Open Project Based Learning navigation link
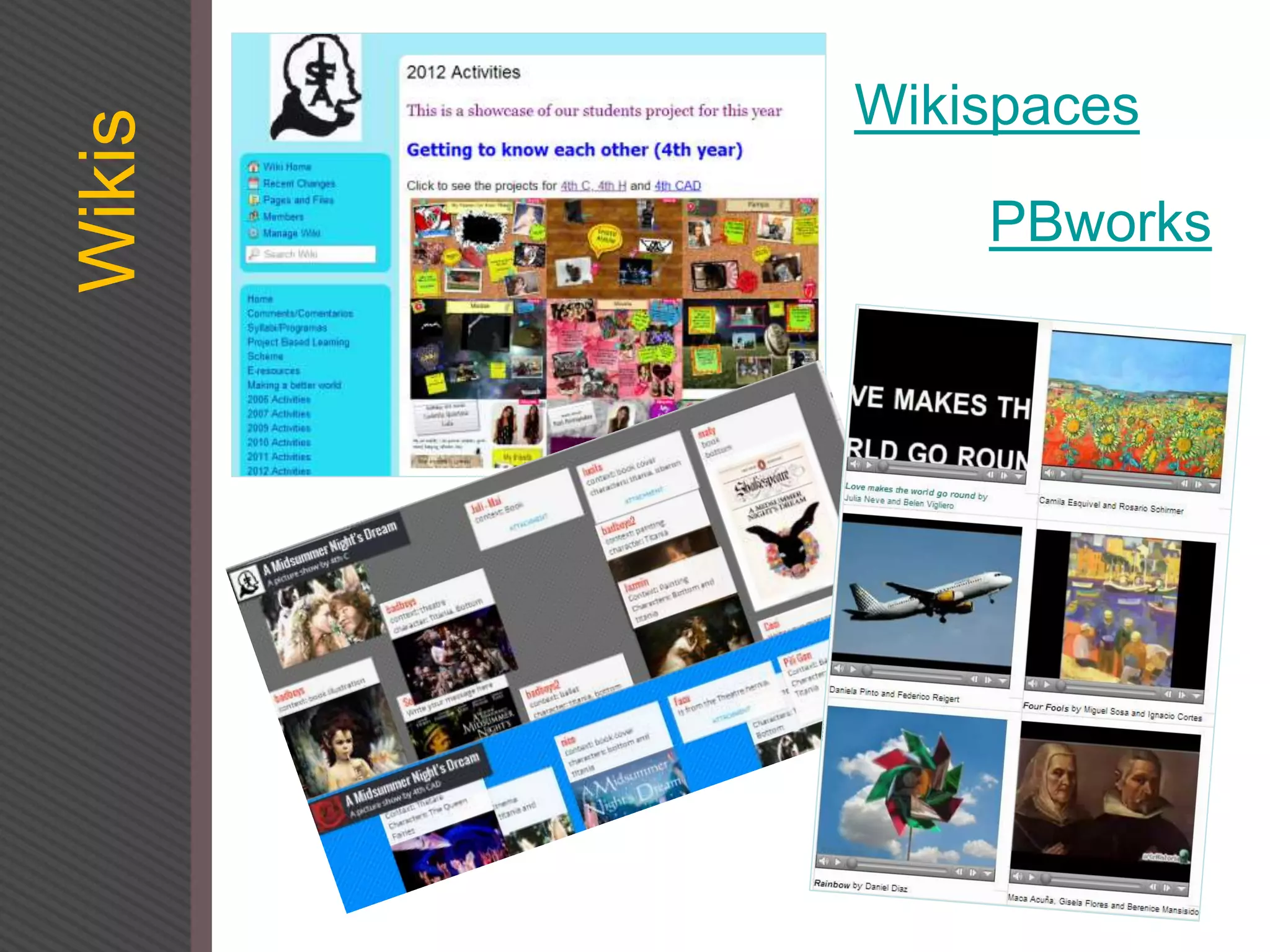The width and height of the screenshot is (1270, 952). tap(298, 342)
